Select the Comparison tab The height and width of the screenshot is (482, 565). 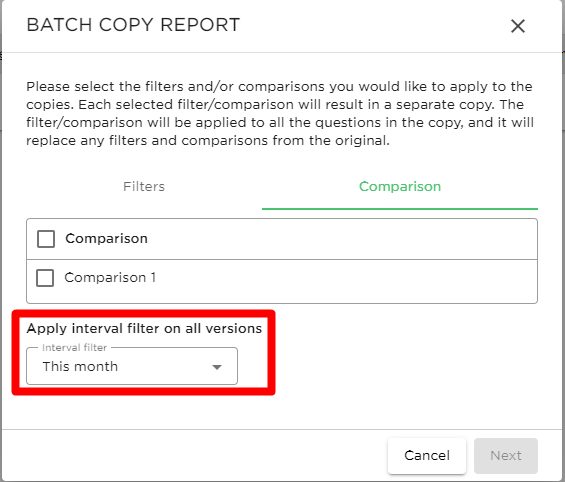[x=400, y=187]
